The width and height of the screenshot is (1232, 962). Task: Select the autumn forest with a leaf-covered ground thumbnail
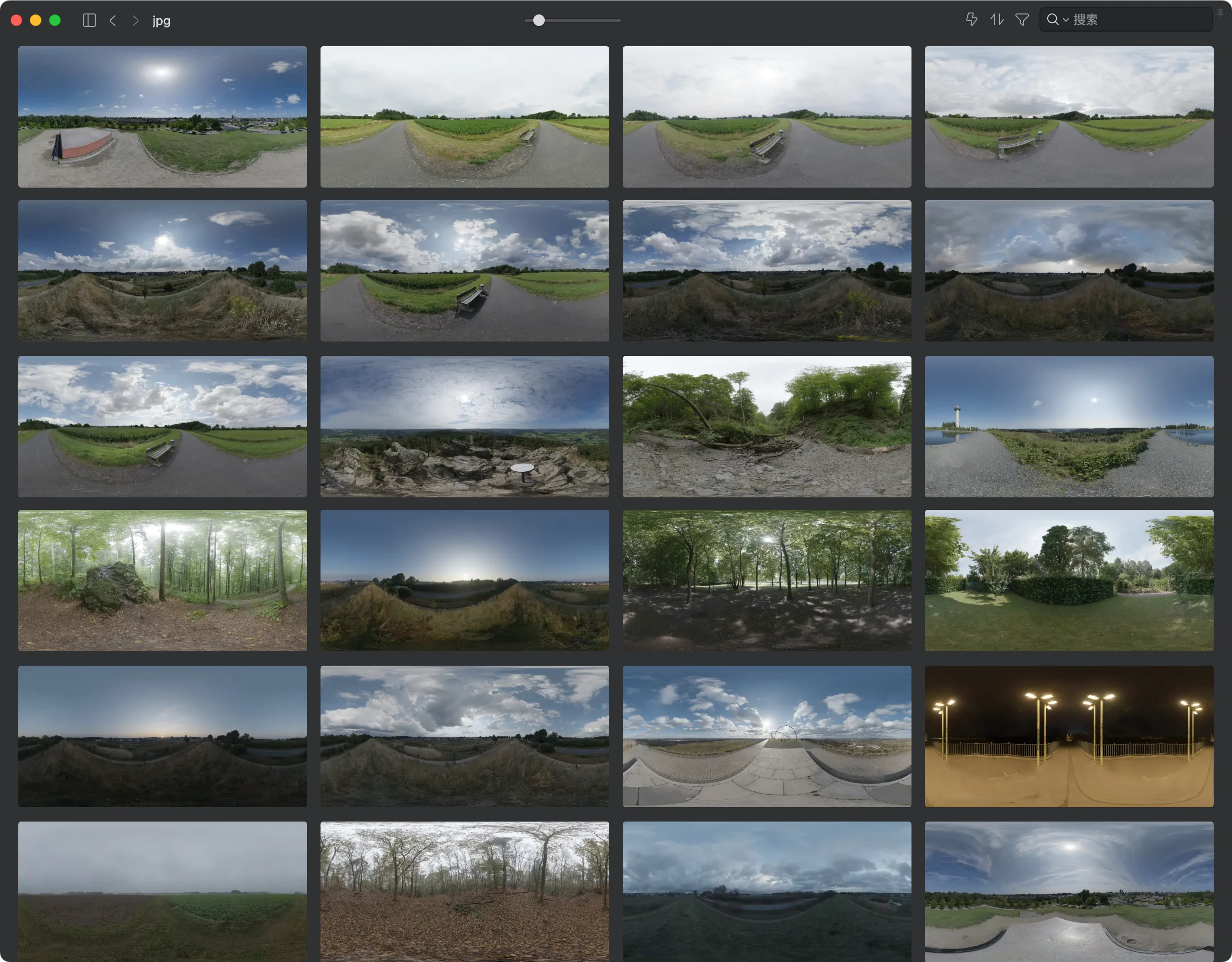tap(465, 891)
